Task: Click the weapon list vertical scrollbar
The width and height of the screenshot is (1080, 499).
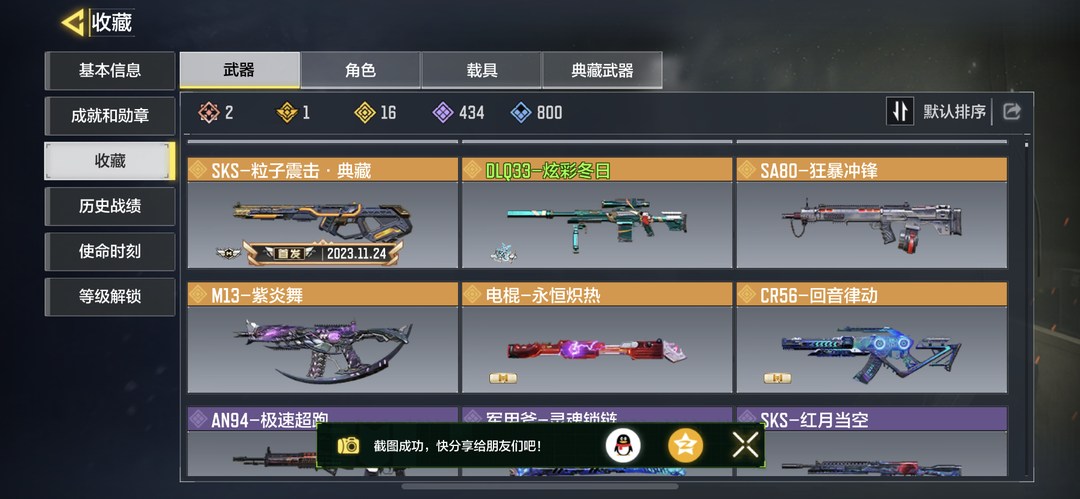Action: click(1026, 307)
